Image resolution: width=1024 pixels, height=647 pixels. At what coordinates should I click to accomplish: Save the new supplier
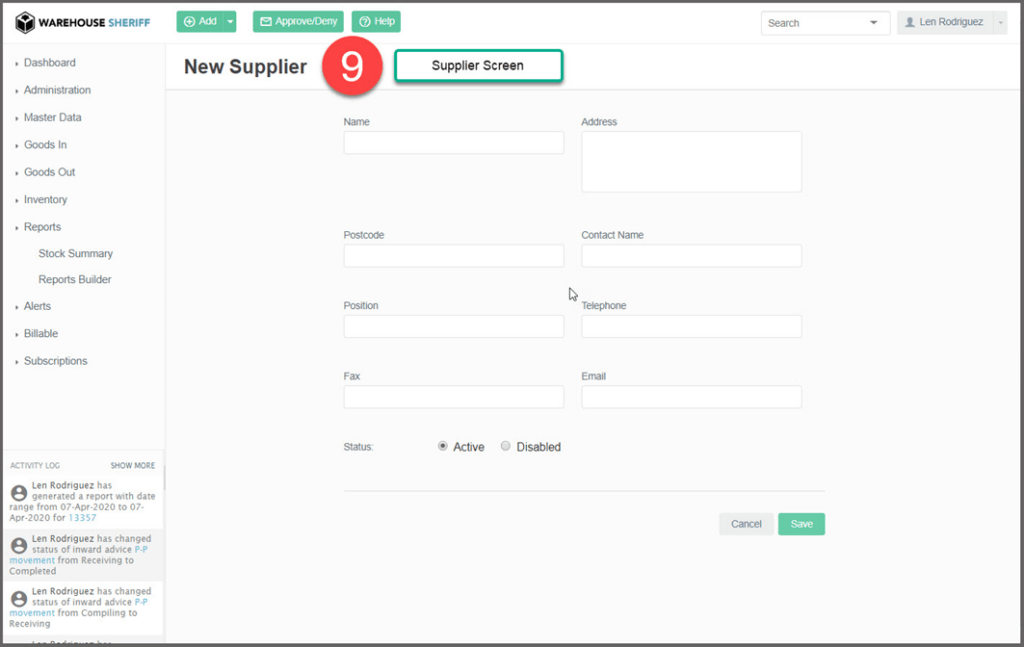coord(801,524)
